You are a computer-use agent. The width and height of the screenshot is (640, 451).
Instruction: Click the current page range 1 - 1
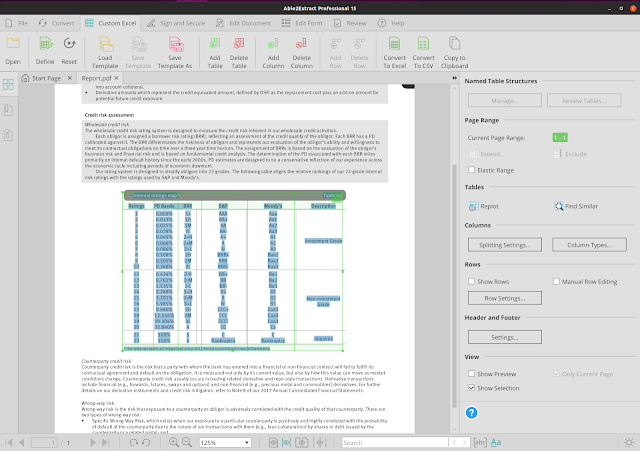pyautogui.click(x=560, y=138)
